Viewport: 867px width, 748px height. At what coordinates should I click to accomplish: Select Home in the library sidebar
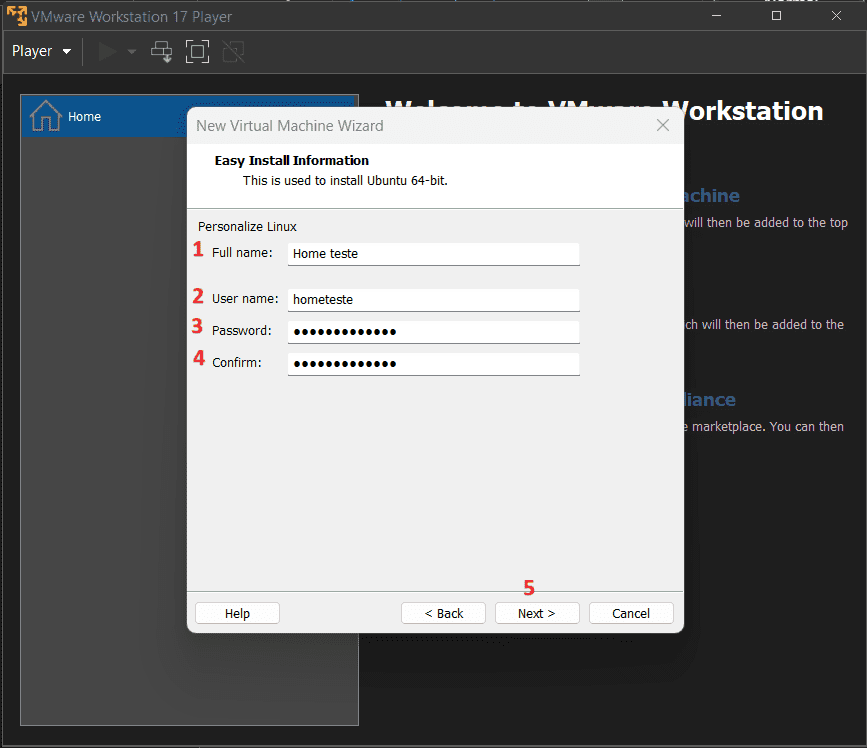pos(84,117)
